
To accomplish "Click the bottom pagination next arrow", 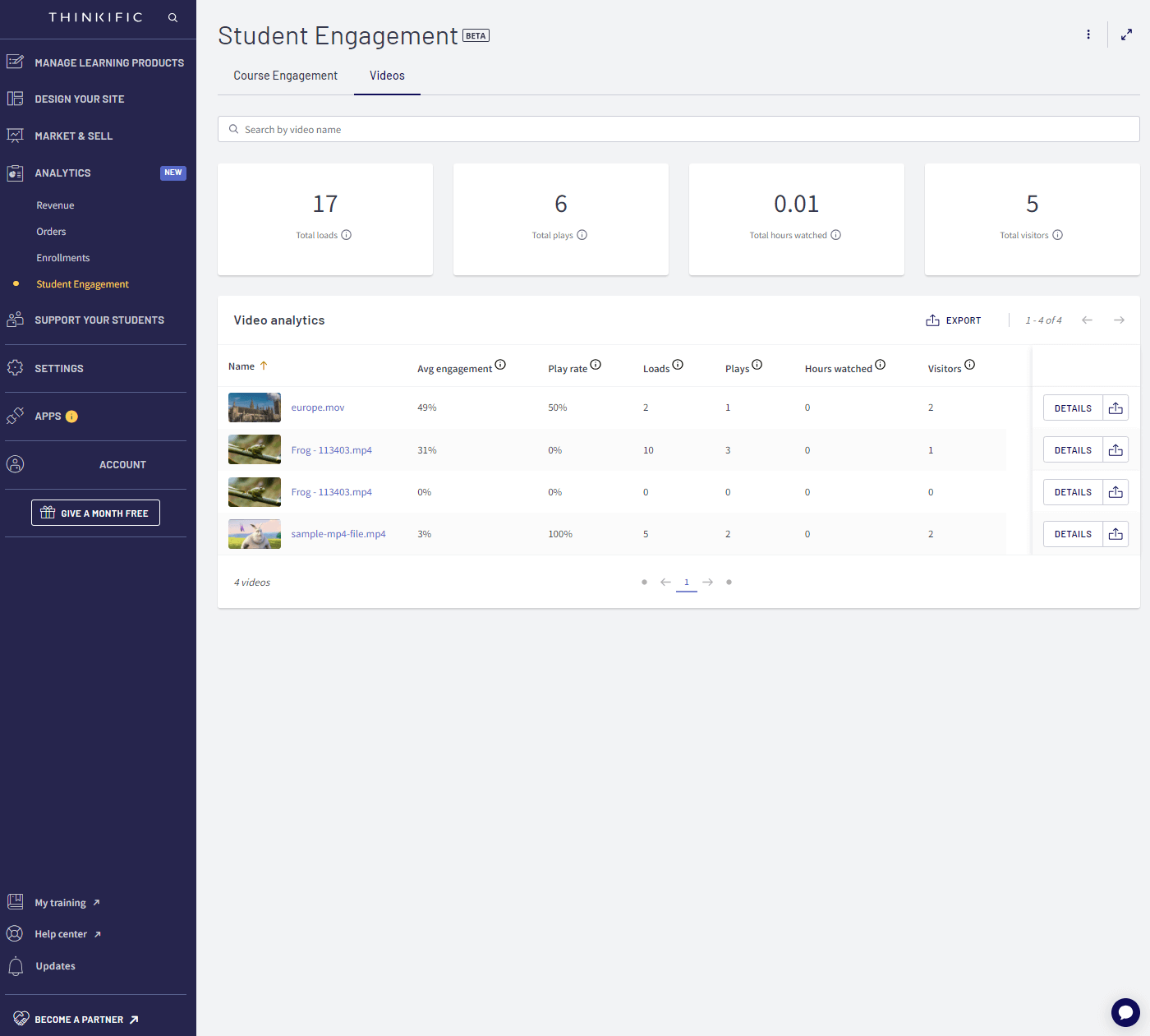I will click(x=707, y=582).
